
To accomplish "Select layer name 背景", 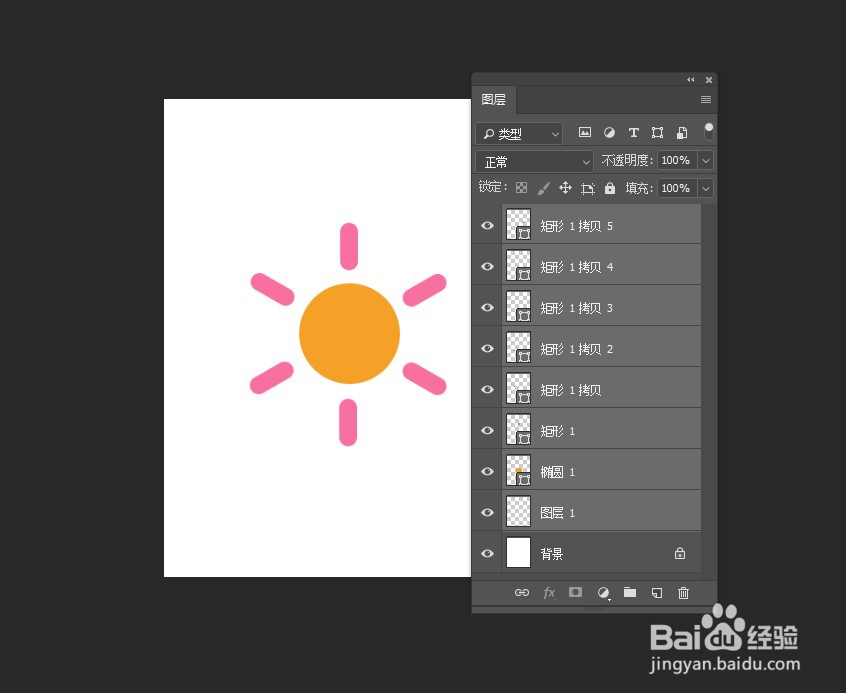I will (551, 554).
